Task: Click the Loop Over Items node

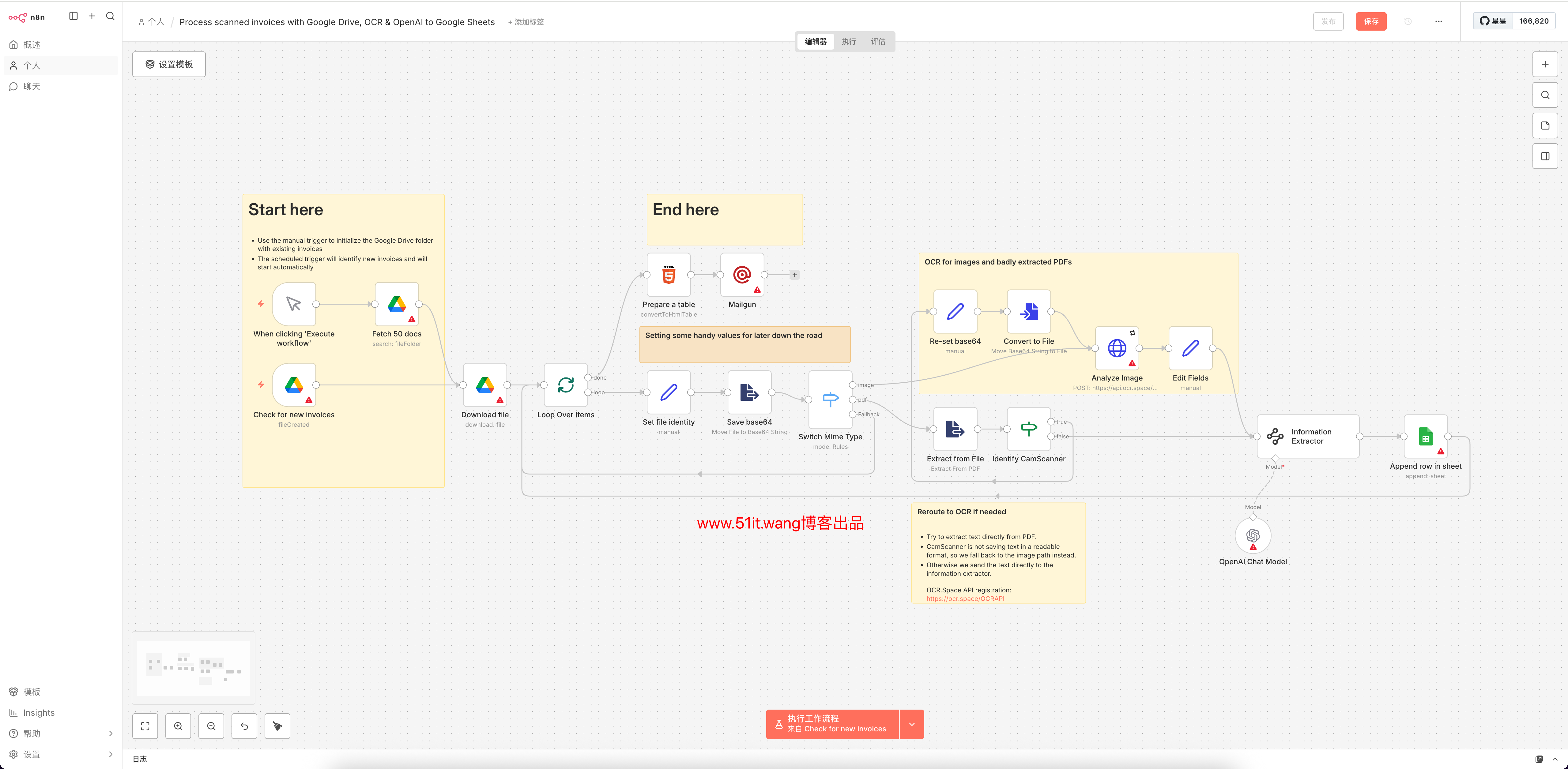Action: point(565,385)
